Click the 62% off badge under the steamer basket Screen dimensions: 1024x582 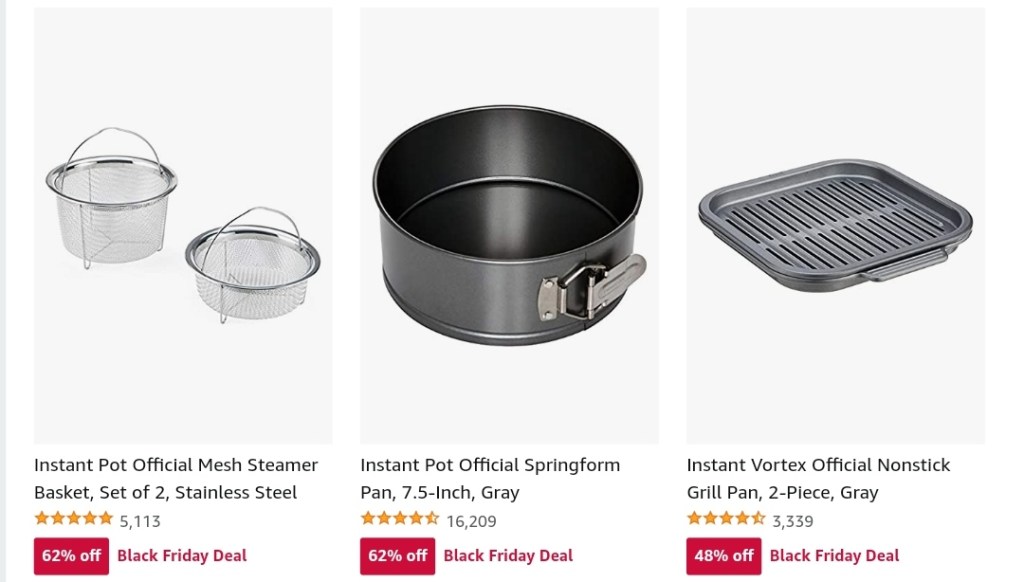click(71, 556)
